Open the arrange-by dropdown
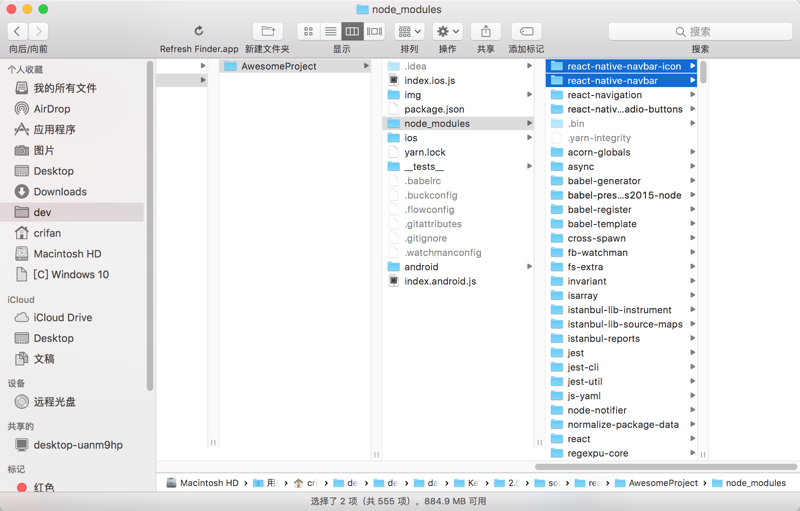This screenshot has width=800, height=511. tap(409, 32)
